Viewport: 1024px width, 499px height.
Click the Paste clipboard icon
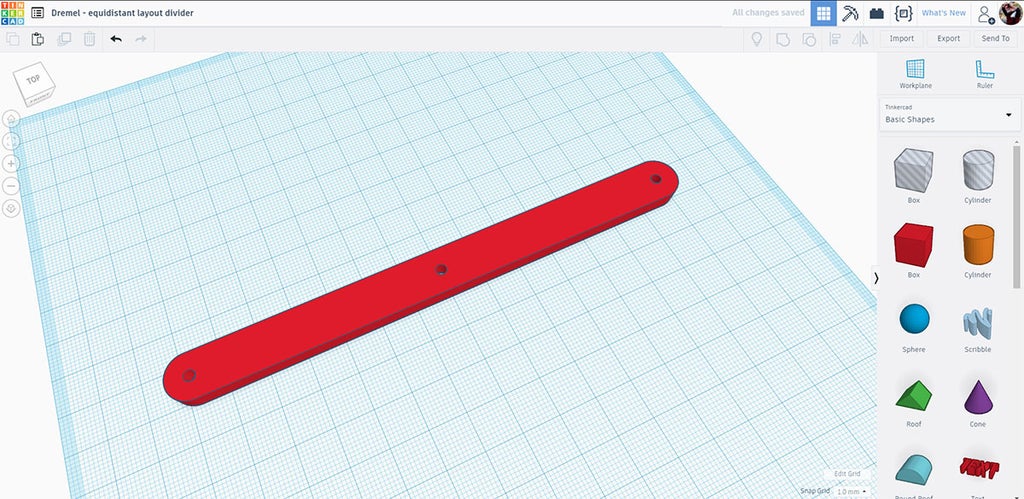tap(38, 39)
